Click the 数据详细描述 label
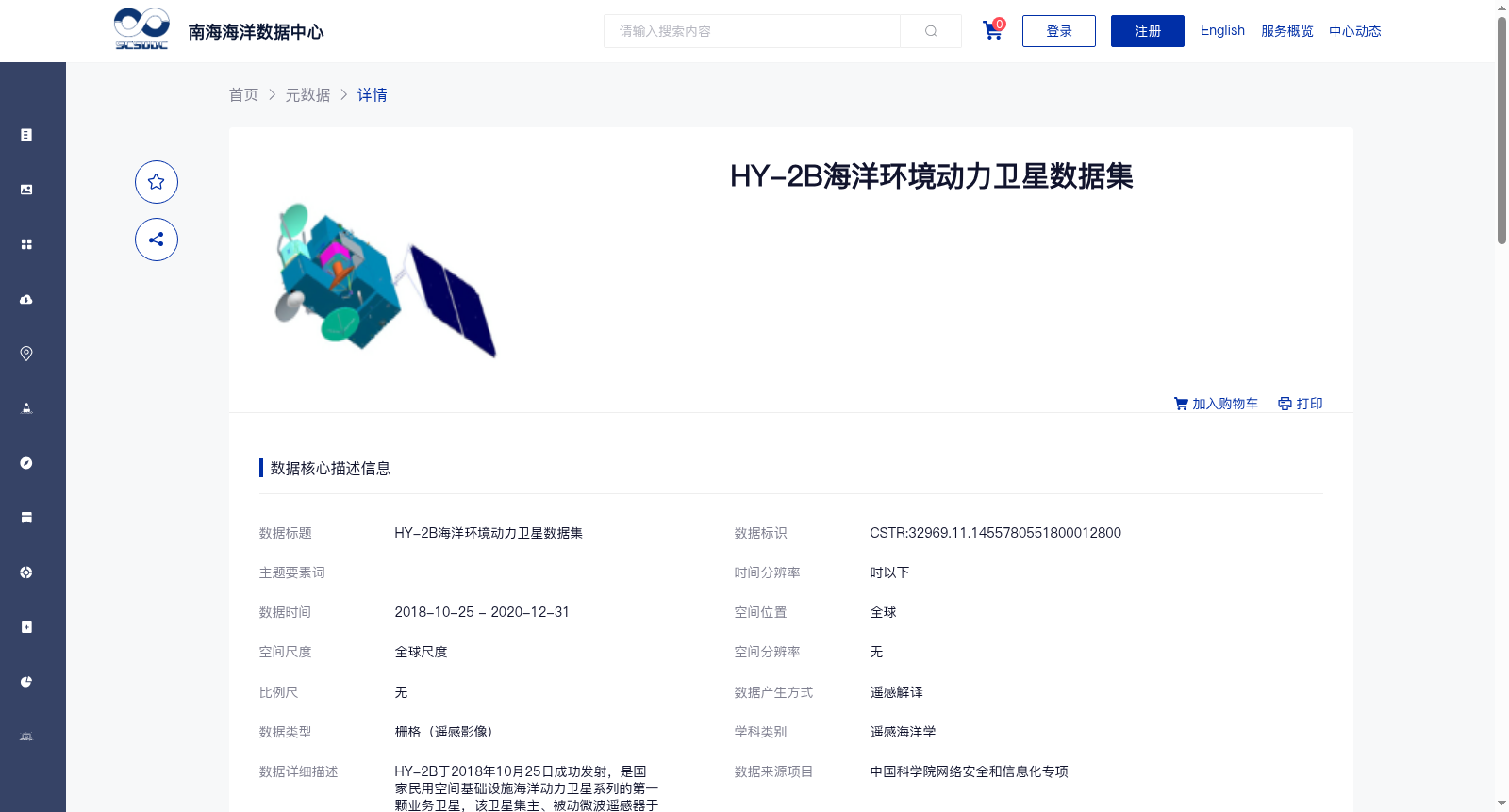 (298, 771)
